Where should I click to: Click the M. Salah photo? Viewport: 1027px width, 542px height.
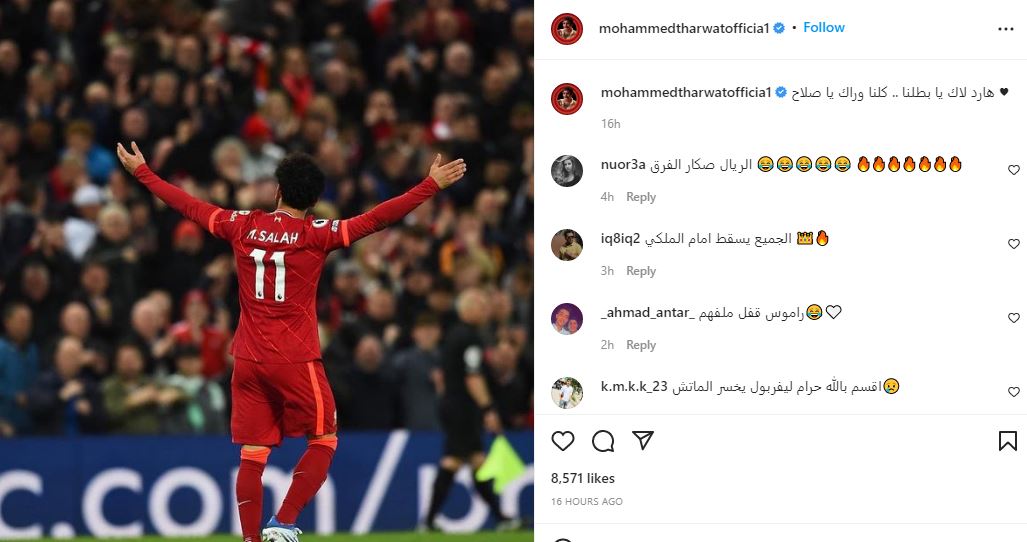(267, 271)
